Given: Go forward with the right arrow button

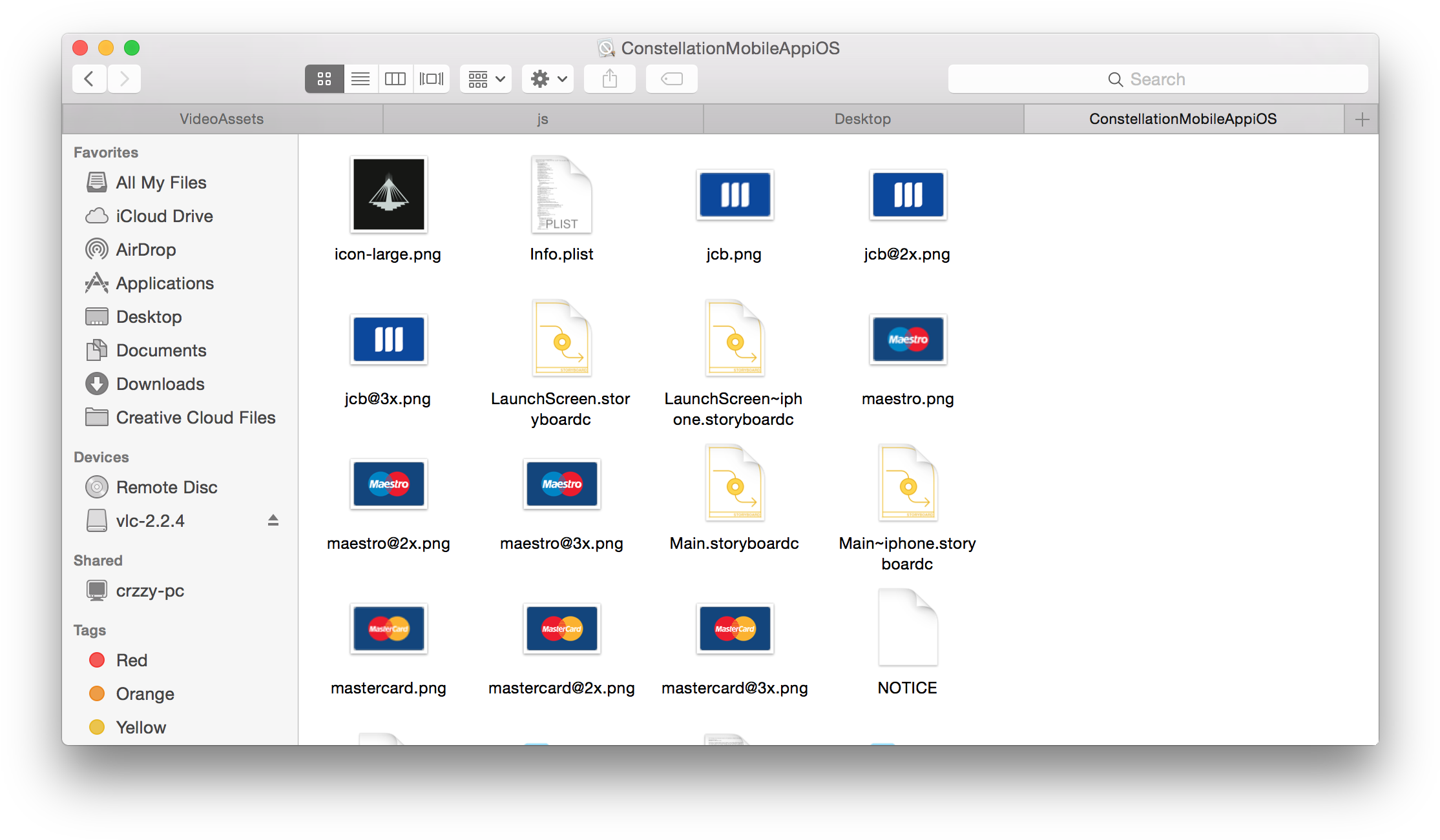Looking at the screenshot, I should click(124, 79).
